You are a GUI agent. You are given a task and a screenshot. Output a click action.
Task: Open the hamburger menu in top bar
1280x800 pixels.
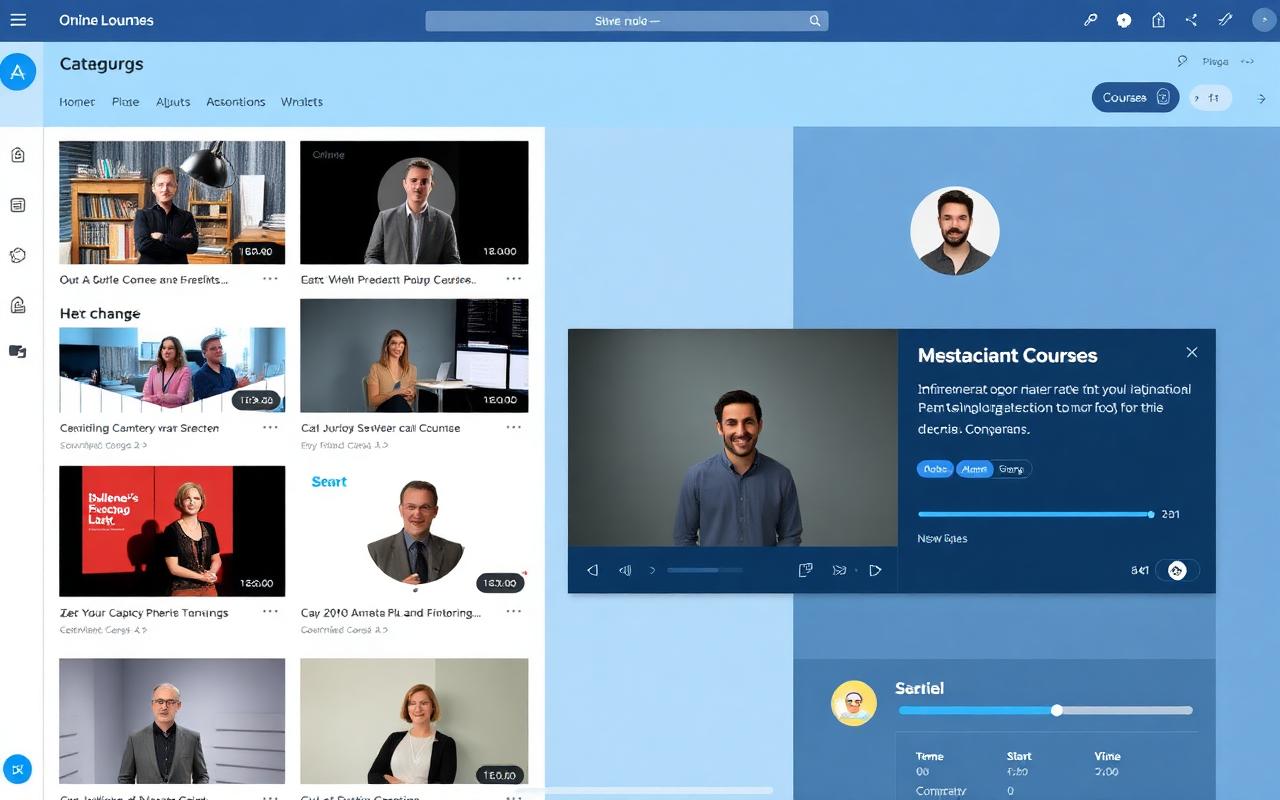pos(18,20)
